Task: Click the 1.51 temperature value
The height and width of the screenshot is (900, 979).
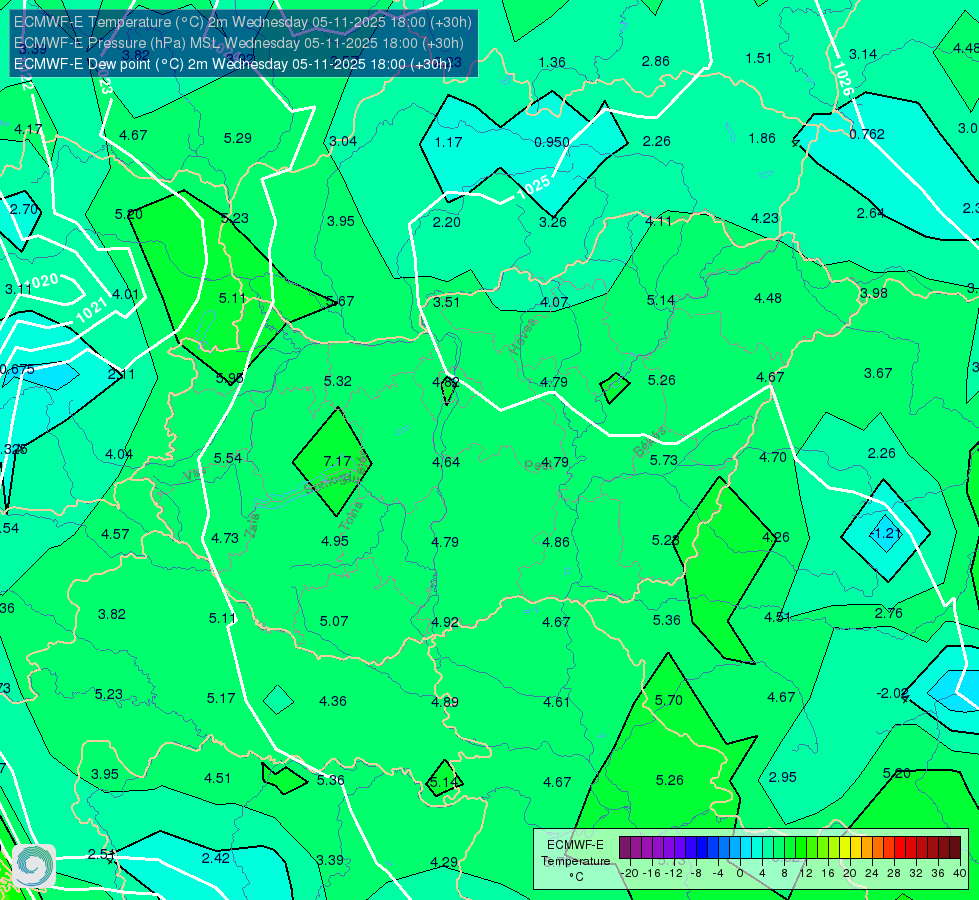Action: (759, 58)
